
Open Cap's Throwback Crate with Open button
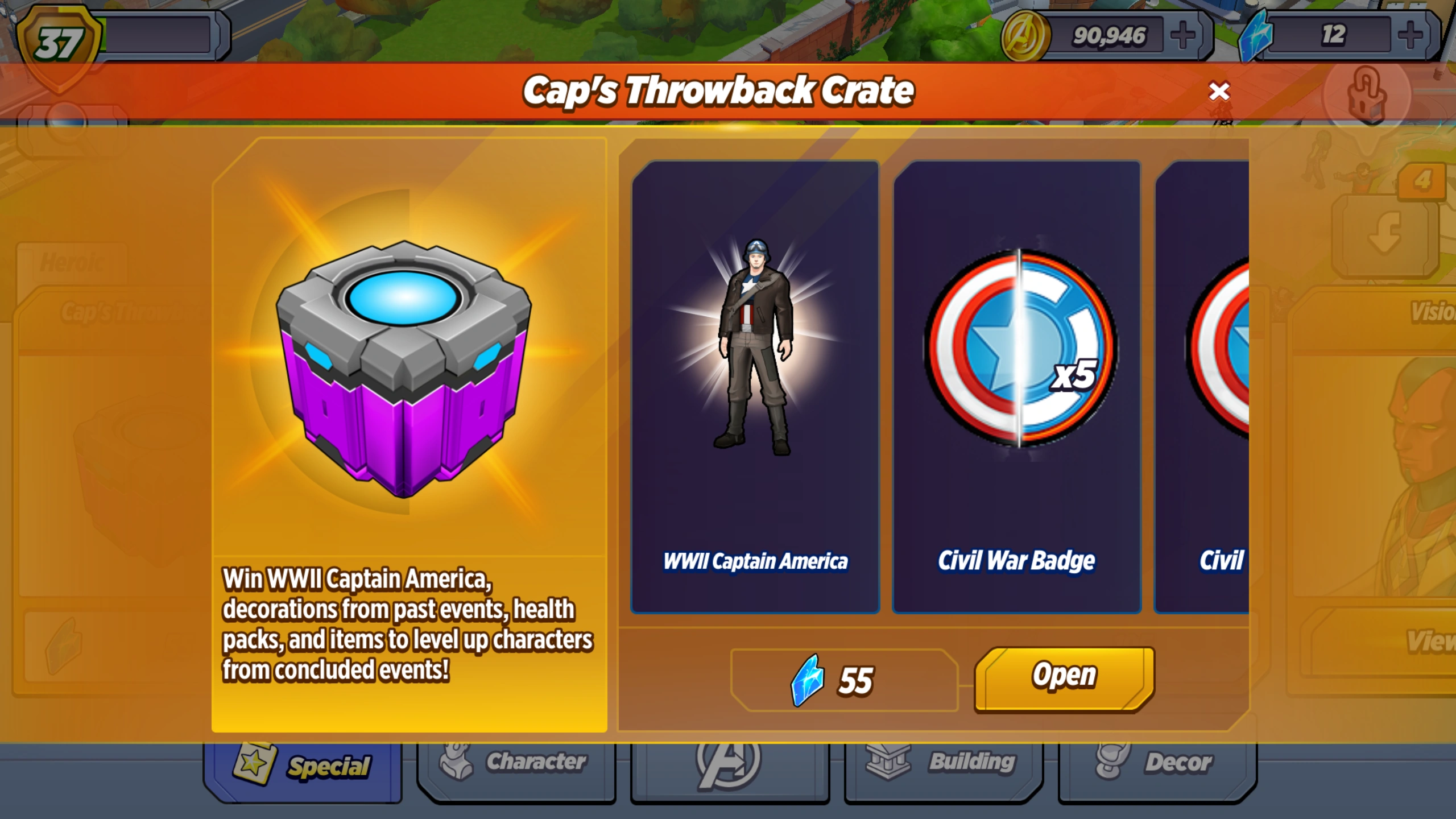tap(1064, 679)
